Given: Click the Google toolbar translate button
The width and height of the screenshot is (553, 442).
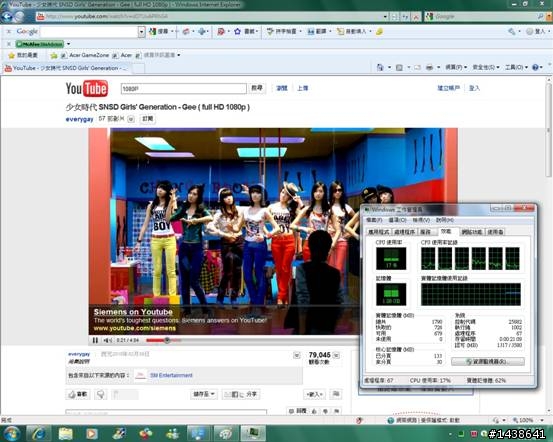Looking at the screenshot, I should 318,32.
